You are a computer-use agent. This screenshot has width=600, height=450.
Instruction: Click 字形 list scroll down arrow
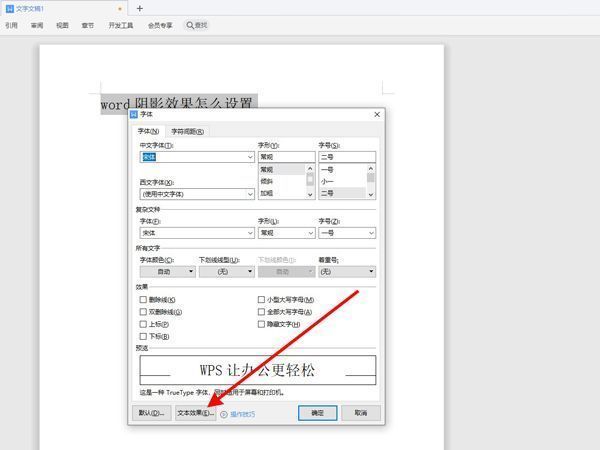click(x=310, y=194)
